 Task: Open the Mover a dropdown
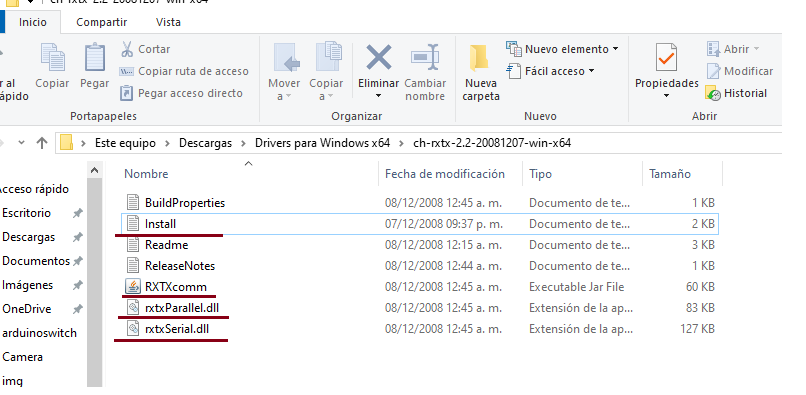(289, 96)
